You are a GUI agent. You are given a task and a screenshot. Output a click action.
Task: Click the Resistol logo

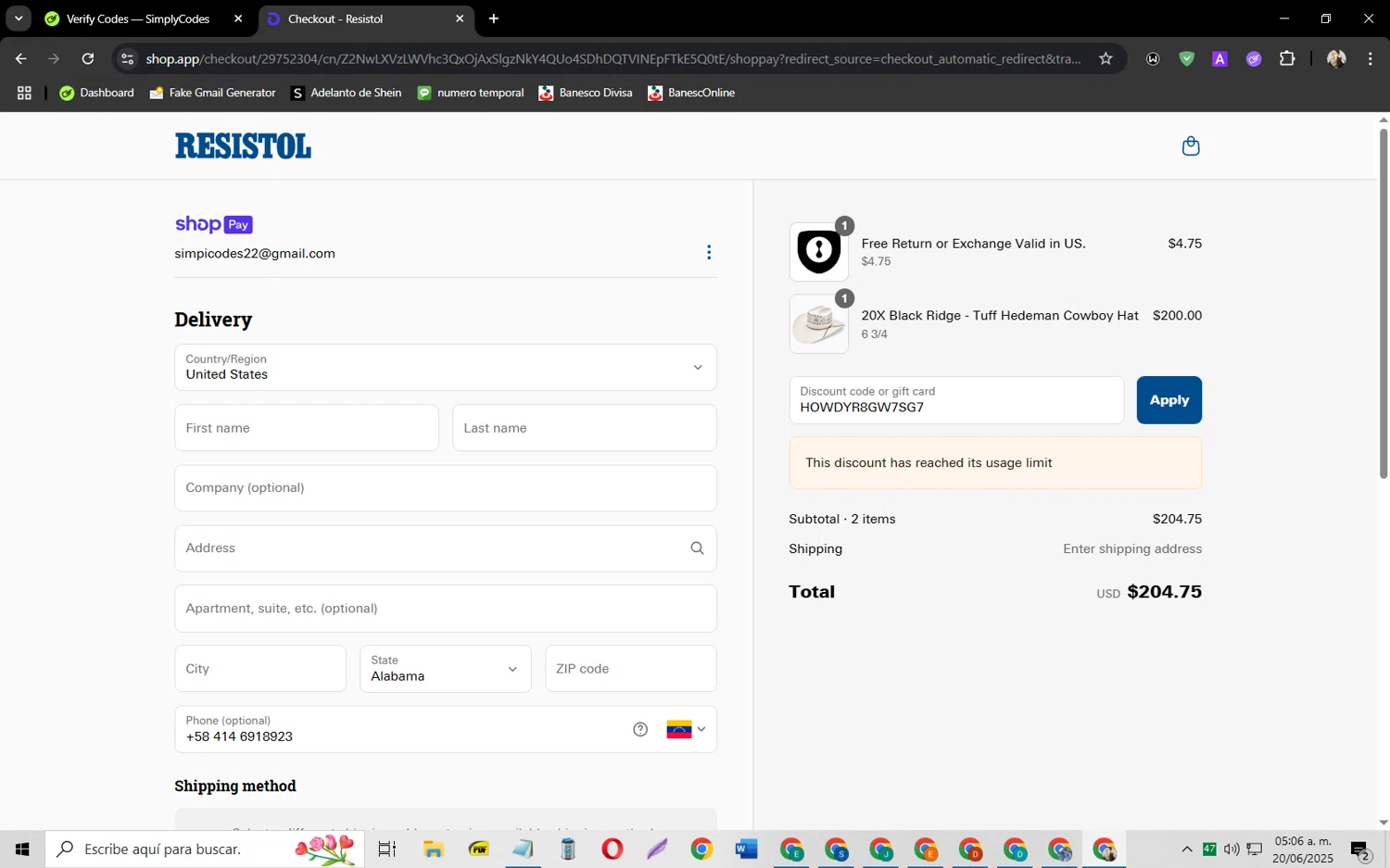pyautogui.click(x=244, y=146)
